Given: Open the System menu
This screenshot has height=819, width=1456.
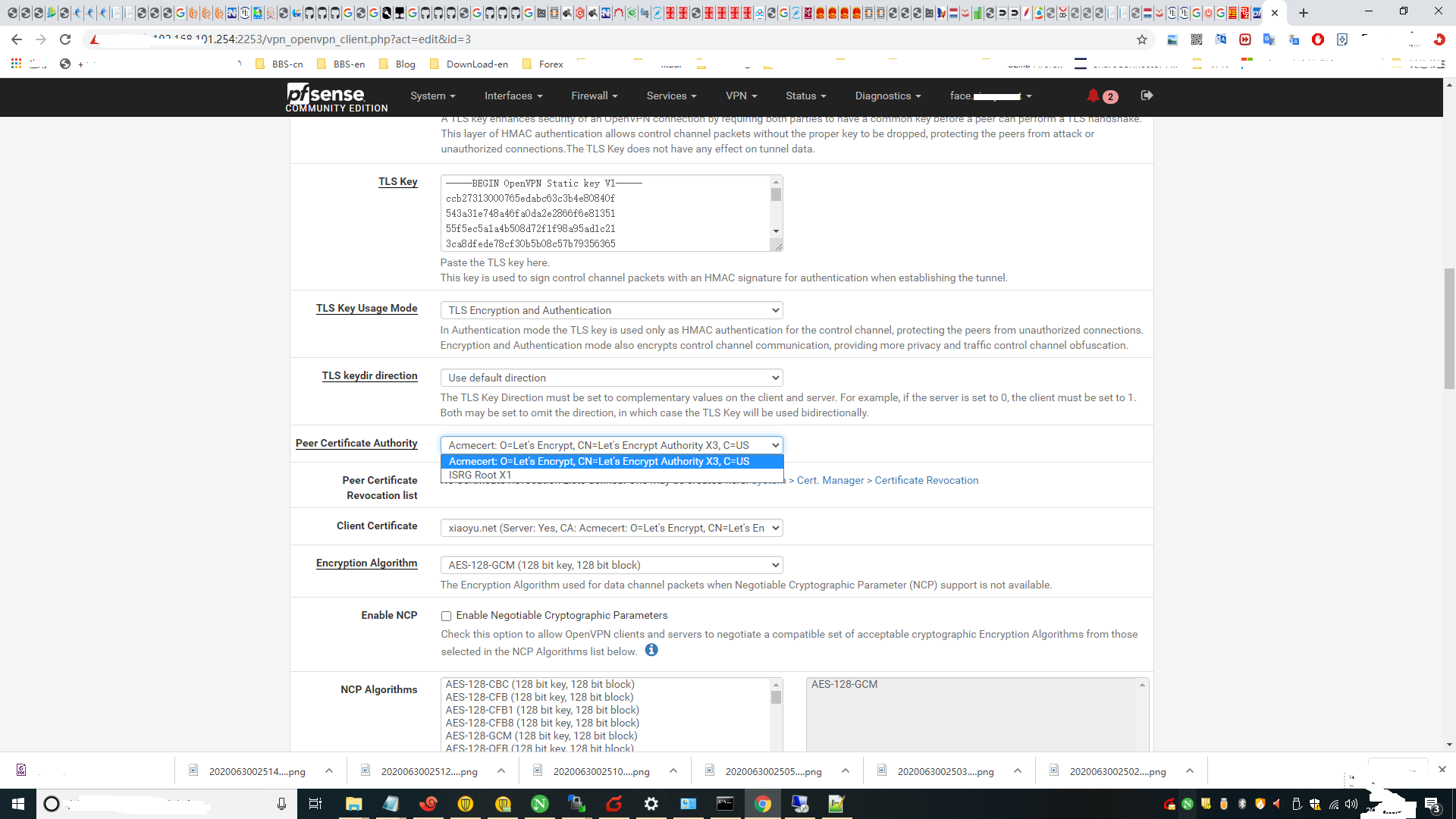Looking at the screenshot, I should click(433, 96).
